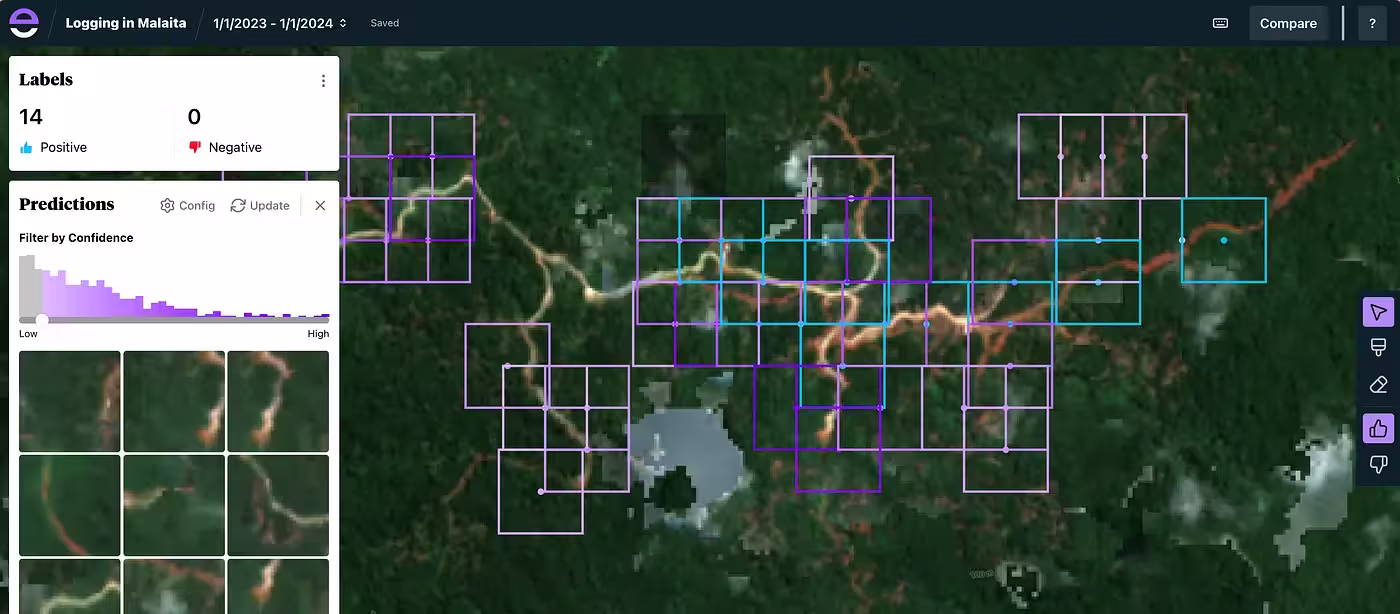This screenshot has width=1400, height=614.
Task: Open the last prediction thumbnail in the top row
Action: (x=278, y=401)
